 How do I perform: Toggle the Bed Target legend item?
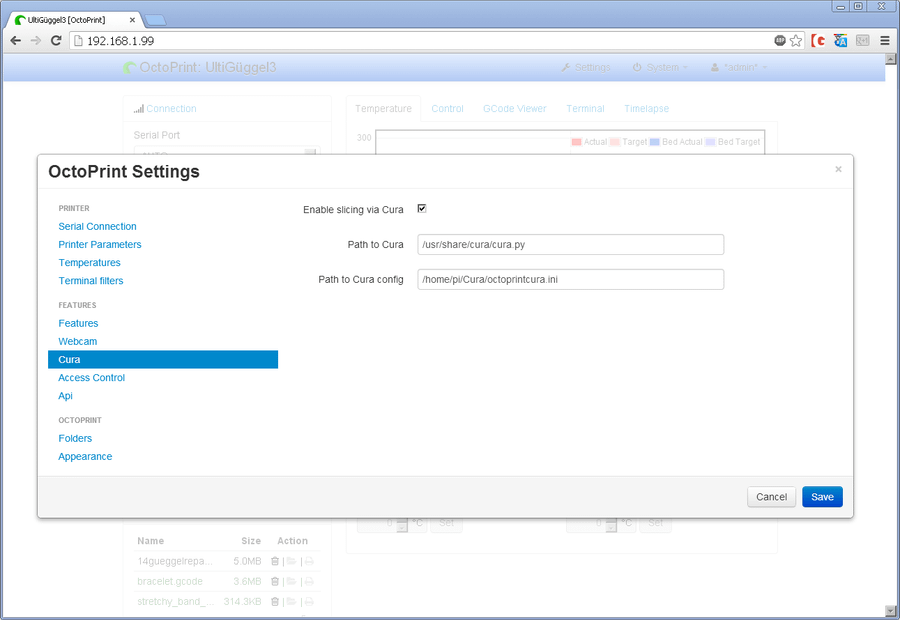coord(733,142)
